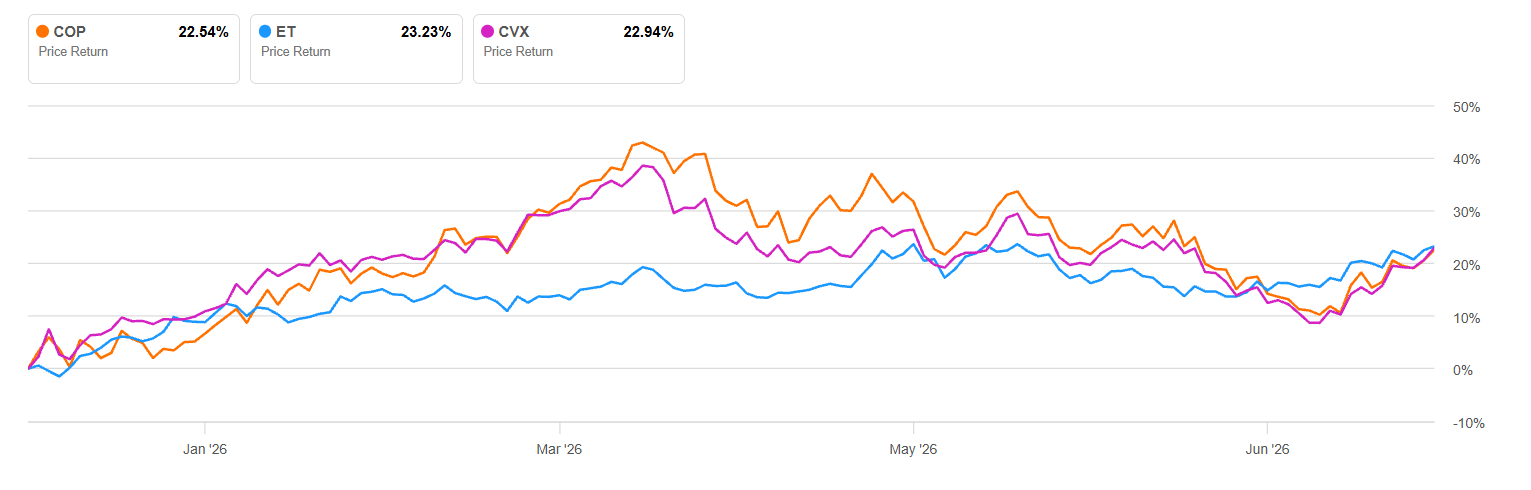Select the COP ticker label
The image size is (1531, 490).
[x=69, y=32]
